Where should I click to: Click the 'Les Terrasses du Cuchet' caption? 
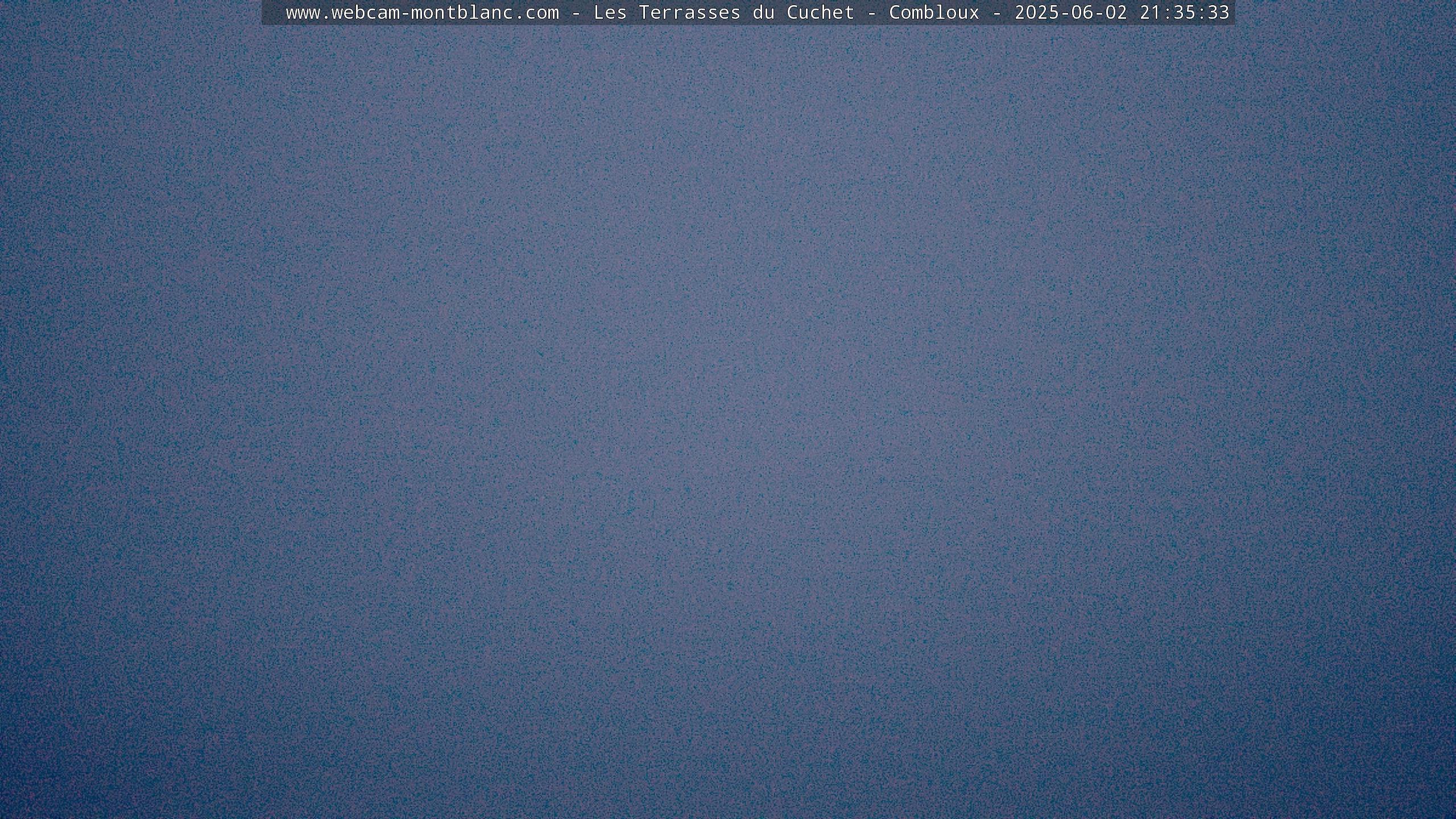click(x=724, y=13)
